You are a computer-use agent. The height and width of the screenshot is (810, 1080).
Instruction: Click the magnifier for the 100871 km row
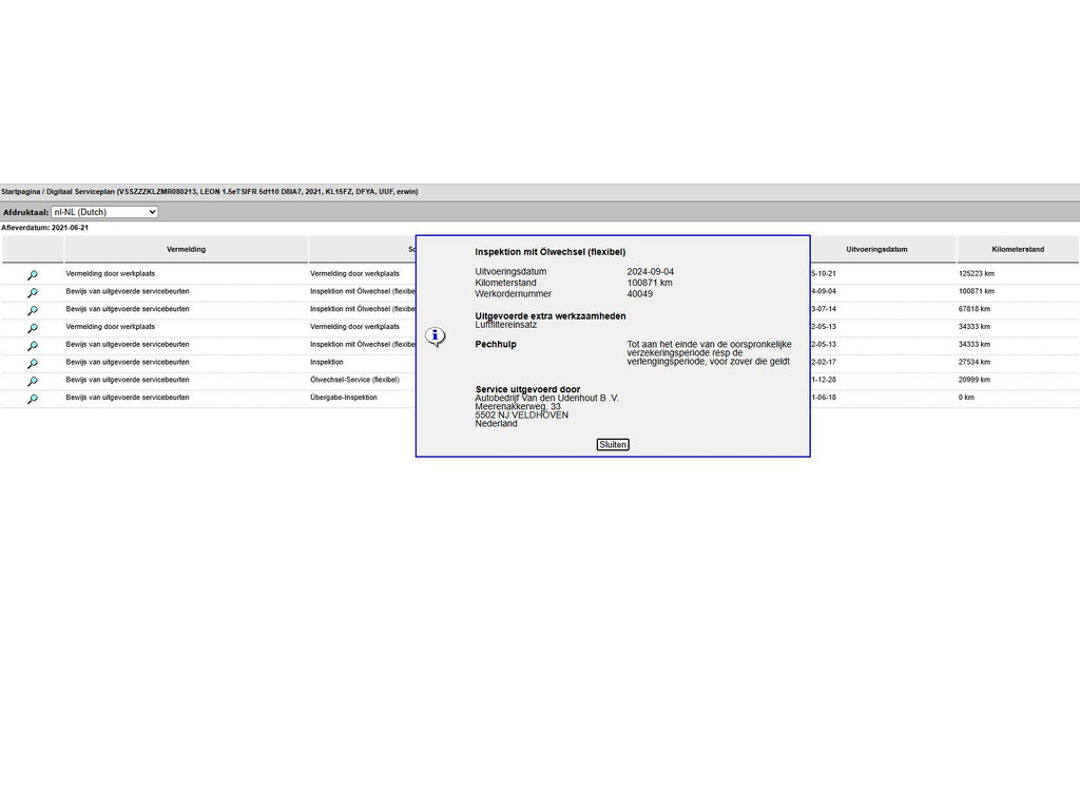pyautogui.click(x=32, y=293)
